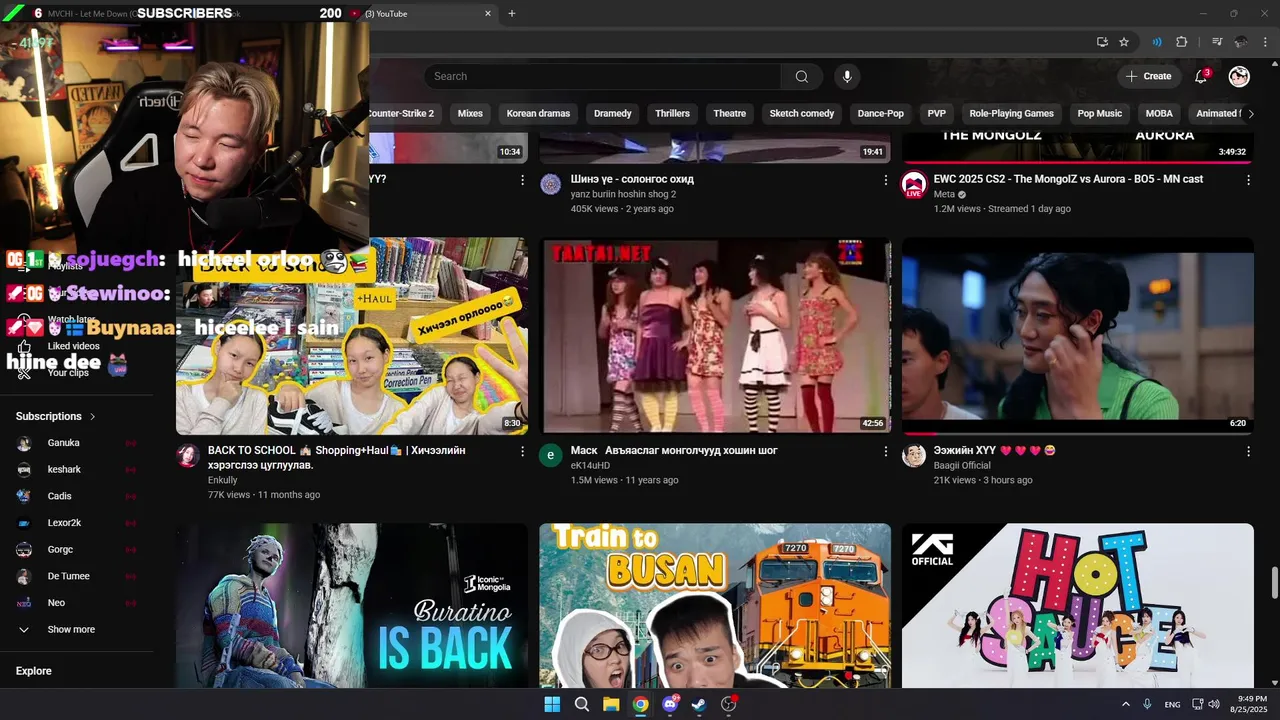This screenshot has height=720, width=1280.
Task: Open the volume control in the system tray
Action: point(1213,704)
